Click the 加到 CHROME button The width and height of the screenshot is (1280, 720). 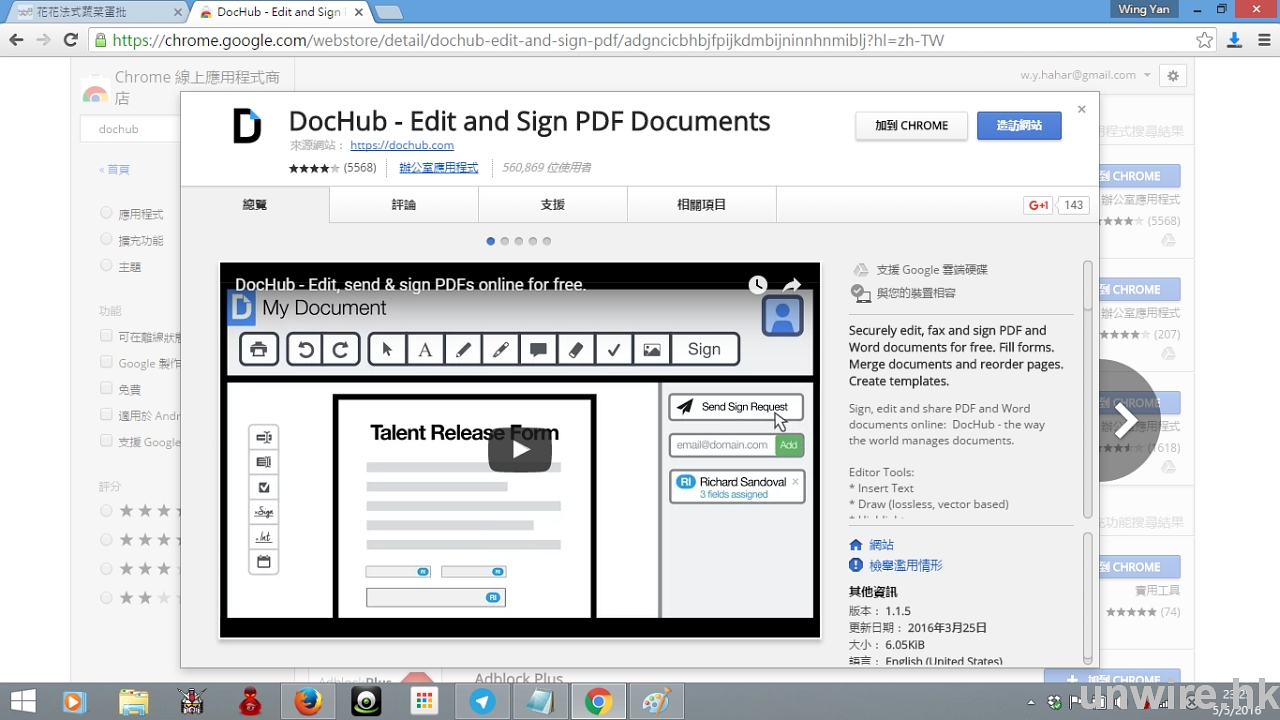[911, 126]
